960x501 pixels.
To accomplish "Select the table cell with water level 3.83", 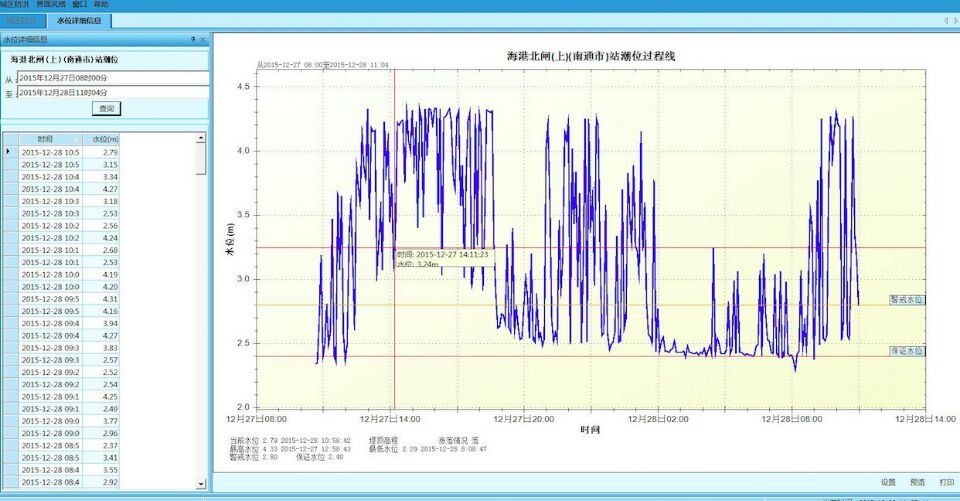I will point(101,348).
